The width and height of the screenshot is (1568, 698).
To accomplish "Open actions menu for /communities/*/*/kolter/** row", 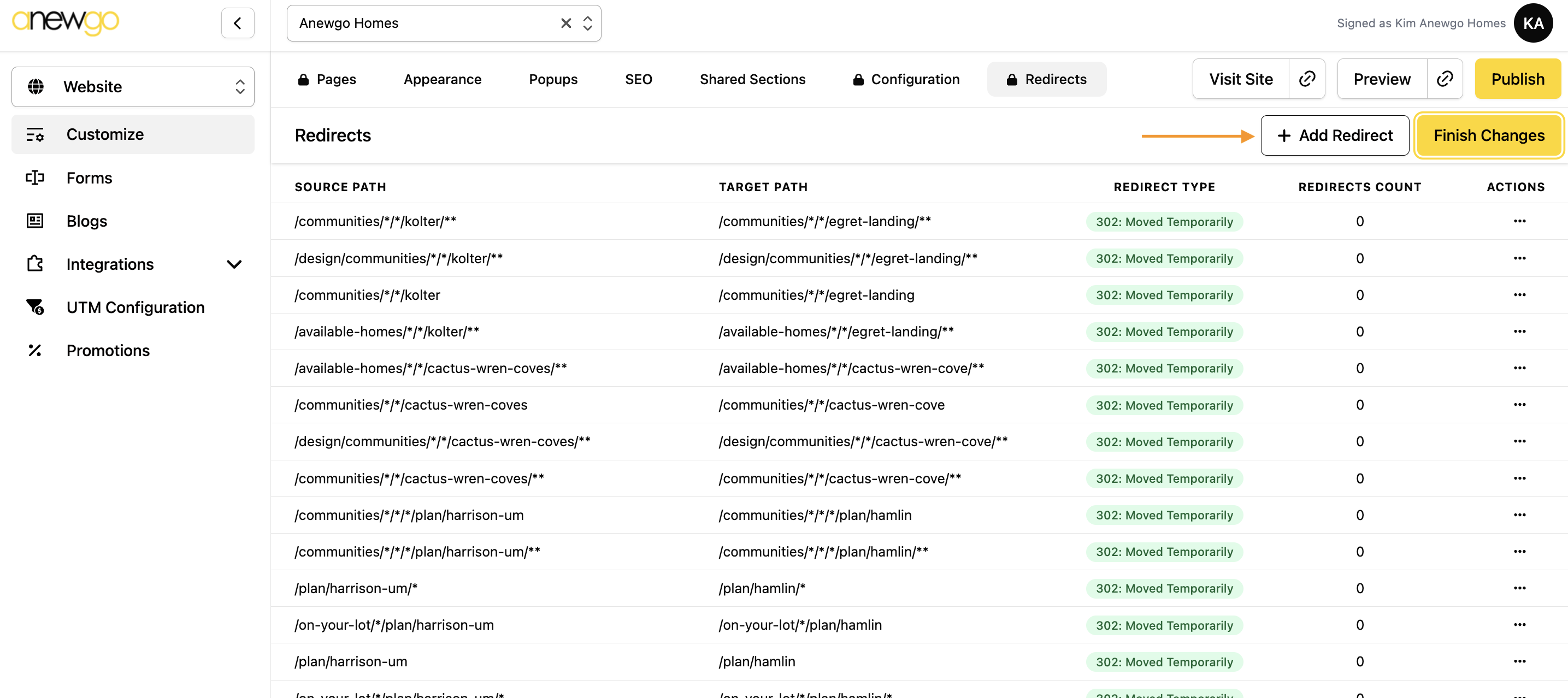I will coord(1519,222).
